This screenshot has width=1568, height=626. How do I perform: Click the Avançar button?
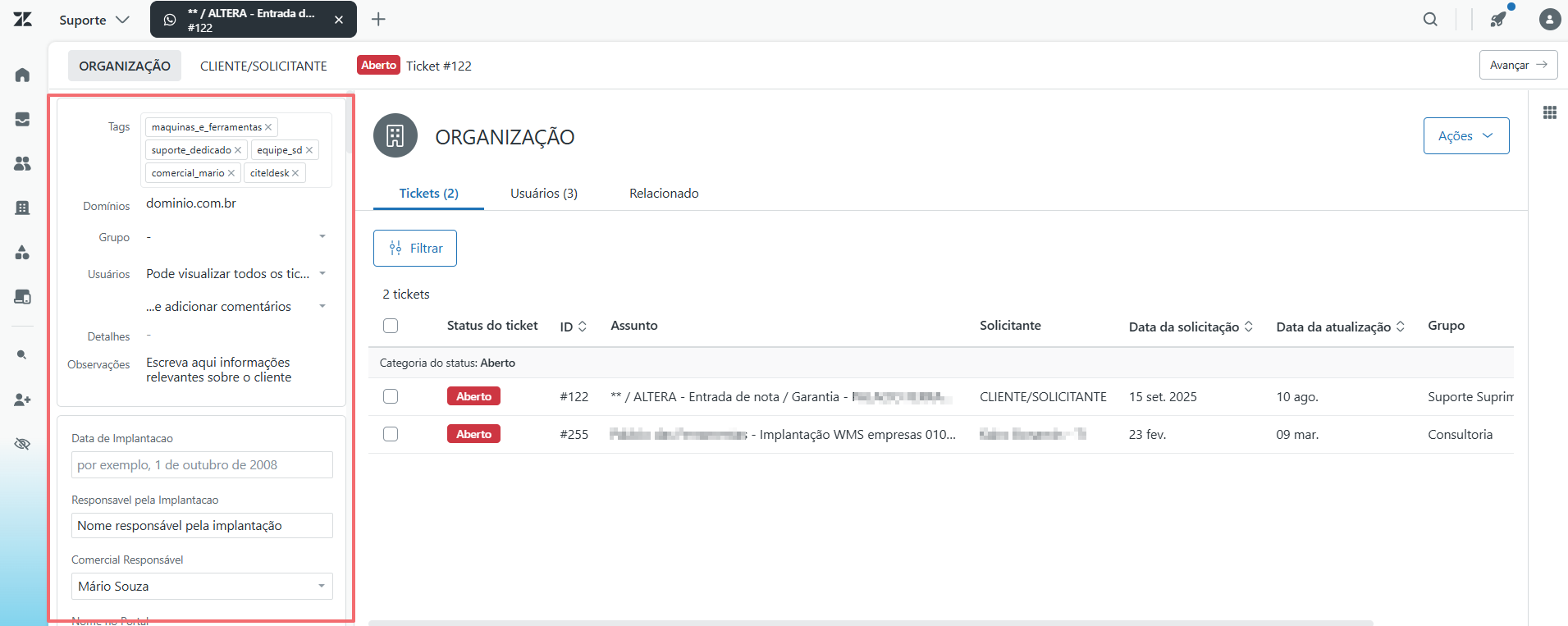(x=1518, y=65)
